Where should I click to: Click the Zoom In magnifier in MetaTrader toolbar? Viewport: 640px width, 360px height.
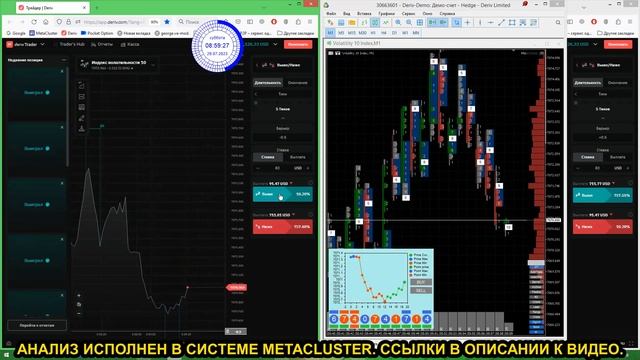(x=398, y=23)
